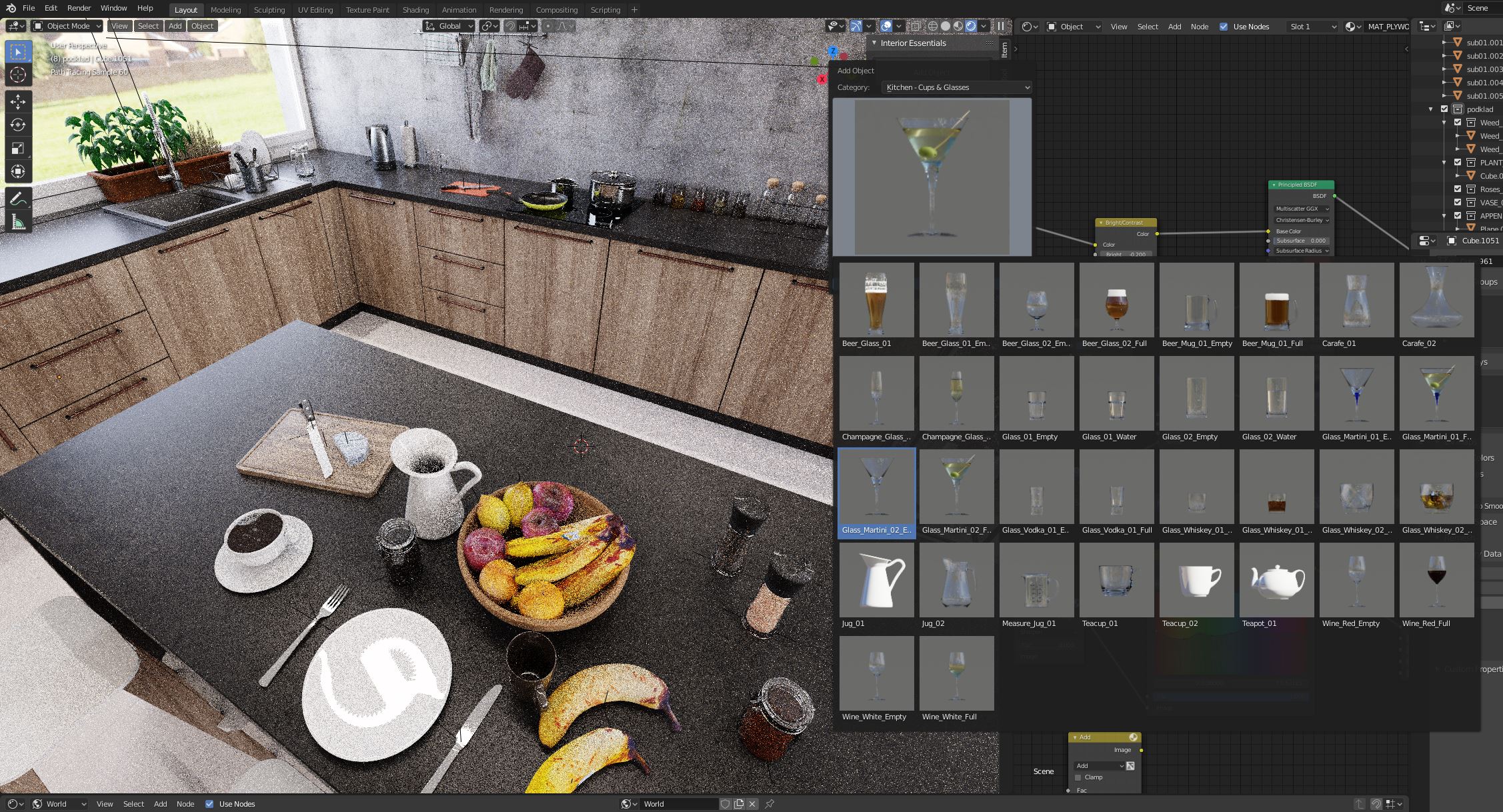Pause the rendered viewport preview

click(x=1001, y=26)
